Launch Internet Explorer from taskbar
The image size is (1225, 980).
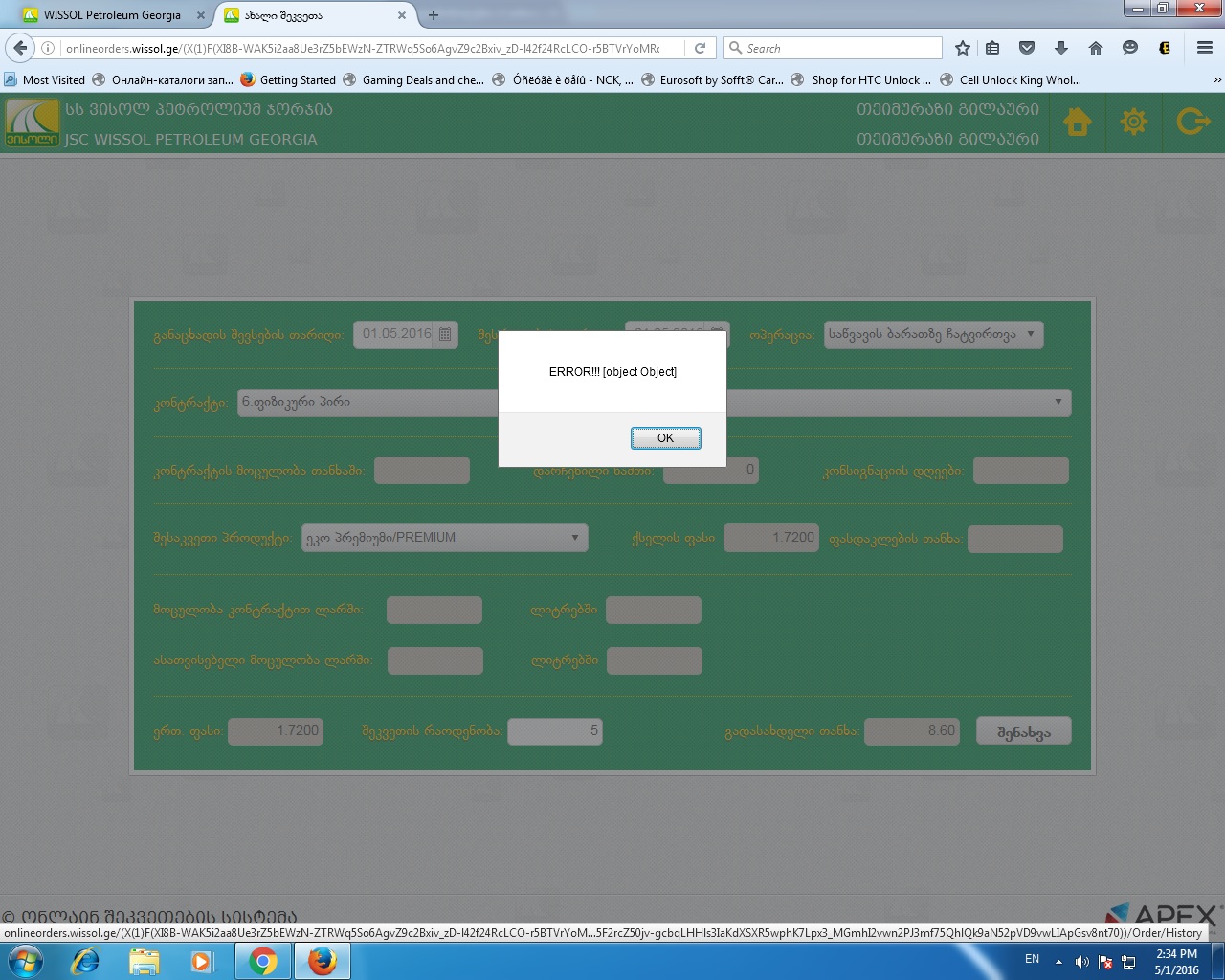pyautogui.click(x=85, y=961)
